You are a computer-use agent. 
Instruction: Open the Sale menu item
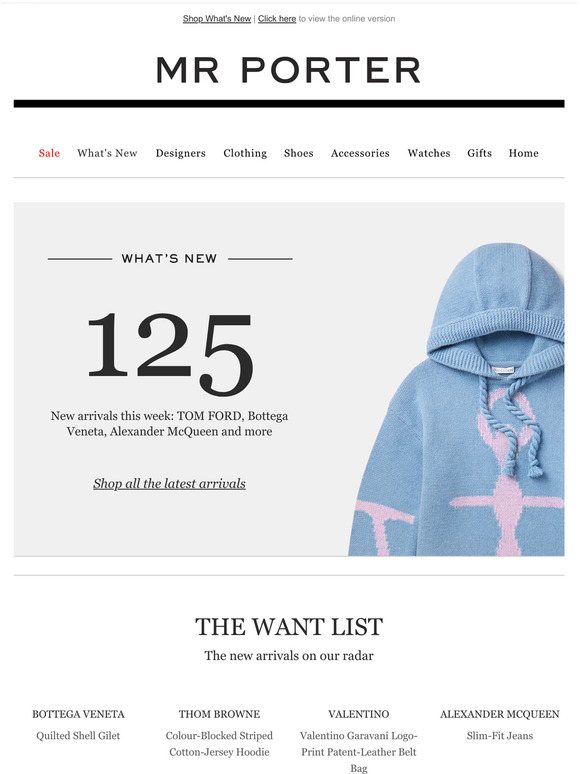coord(49,153)
